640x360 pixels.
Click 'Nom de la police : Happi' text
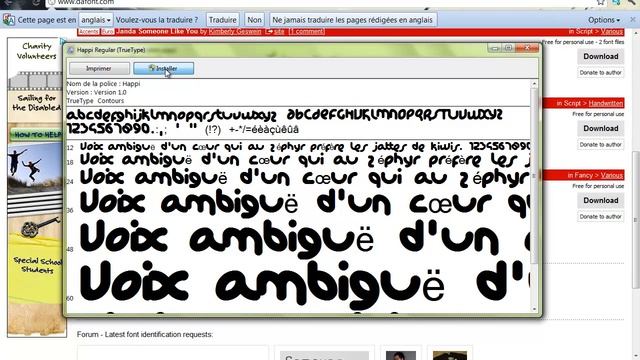point(103,84)
